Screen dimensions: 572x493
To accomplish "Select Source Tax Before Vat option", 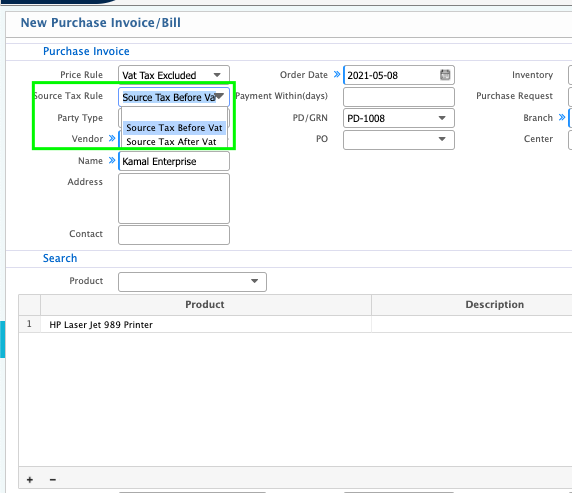I will pos(174,128).
